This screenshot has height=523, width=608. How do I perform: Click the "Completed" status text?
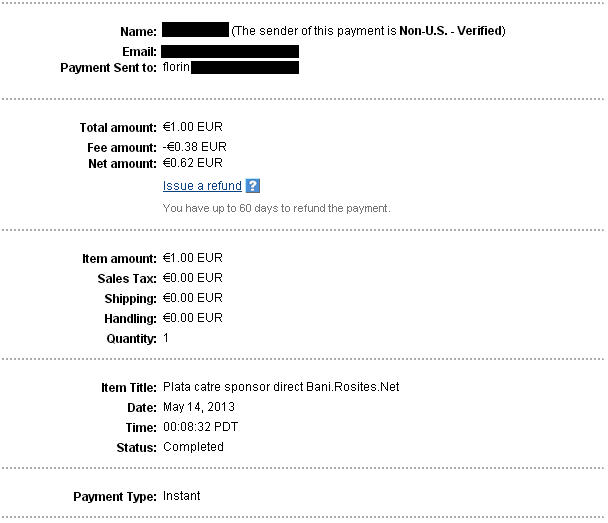click(x=193, y=447)
